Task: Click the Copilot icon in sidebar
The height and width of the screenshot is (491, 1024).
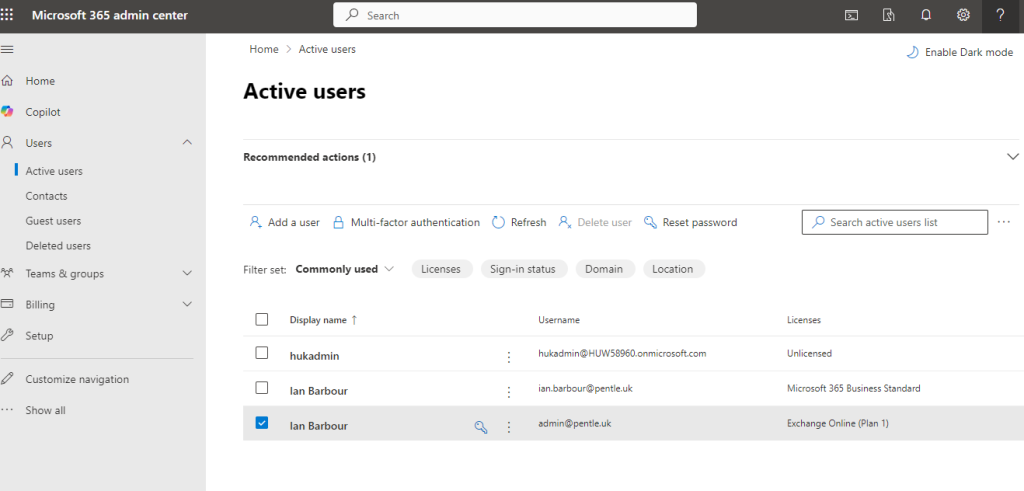Action: click(7, 112)
